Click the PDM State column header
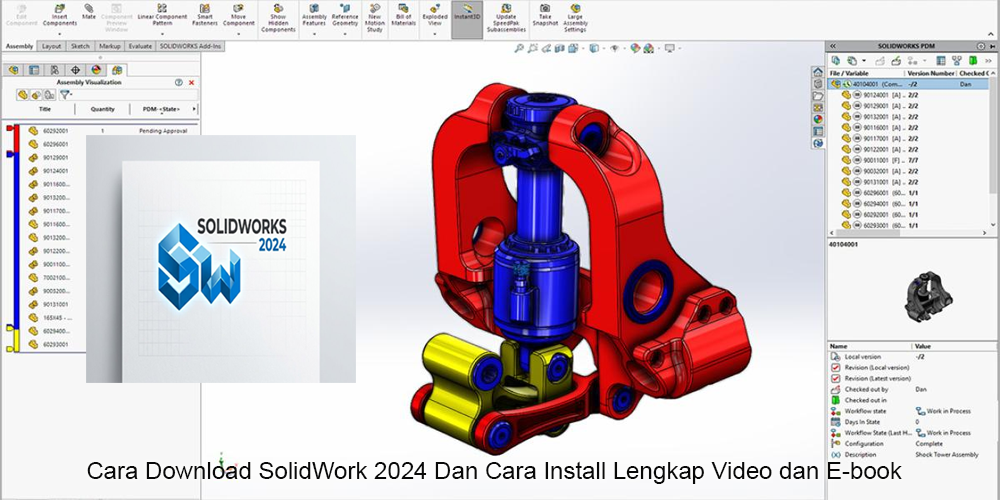The height and width of the screenshot is (500, 1000). (x=161, y=109)
